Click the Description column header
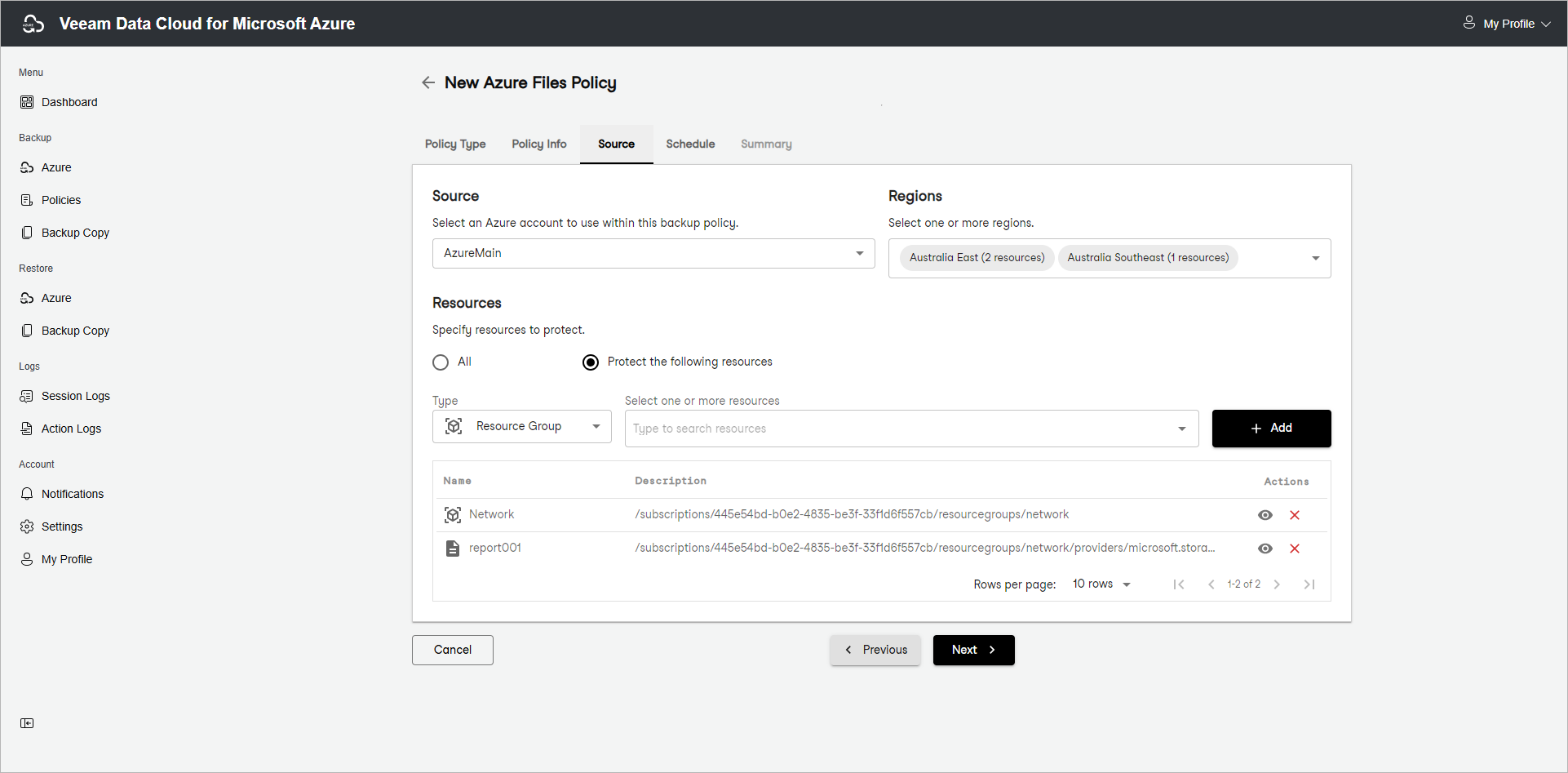This screenshot has height=773, width=1568. [x=671, y=482]
